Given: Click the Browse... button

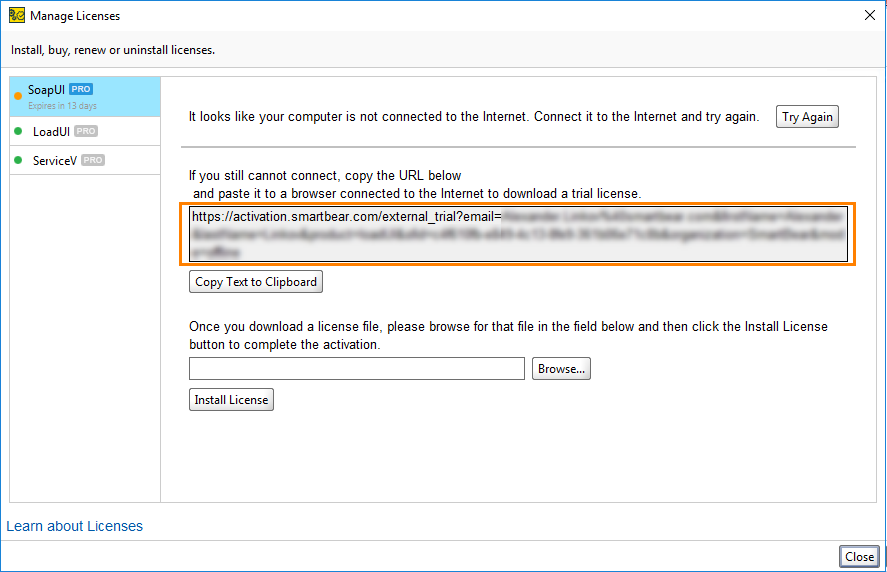Looking at the screenshot, I should pyautogui.click(x=561, y=369).
